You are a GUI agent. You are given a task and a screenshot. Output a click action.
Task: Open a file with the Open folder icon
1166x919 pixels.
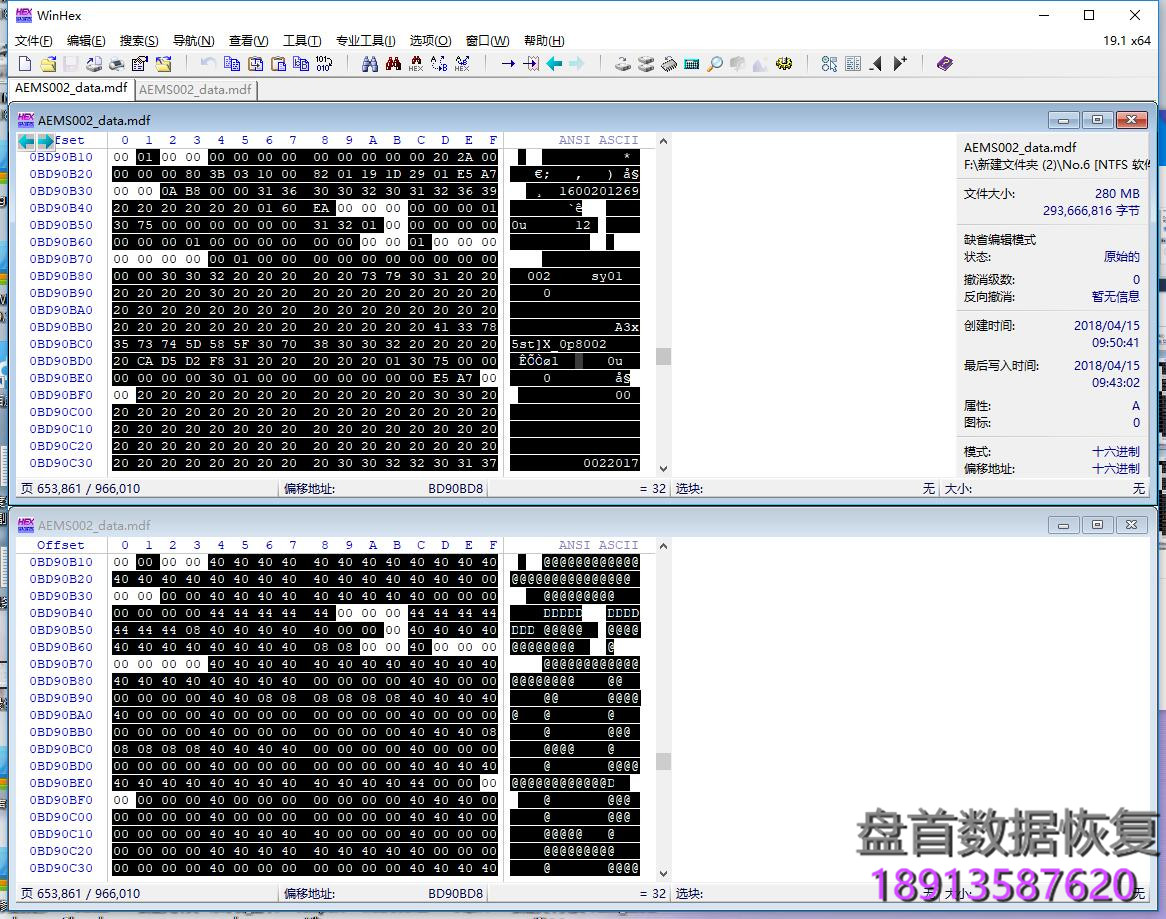50,63
